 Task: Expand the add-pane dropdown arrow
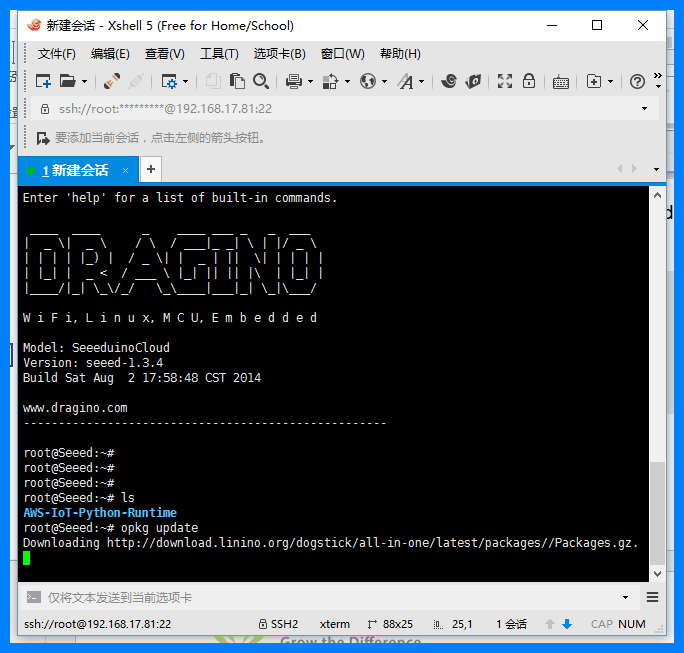point(610,82)
